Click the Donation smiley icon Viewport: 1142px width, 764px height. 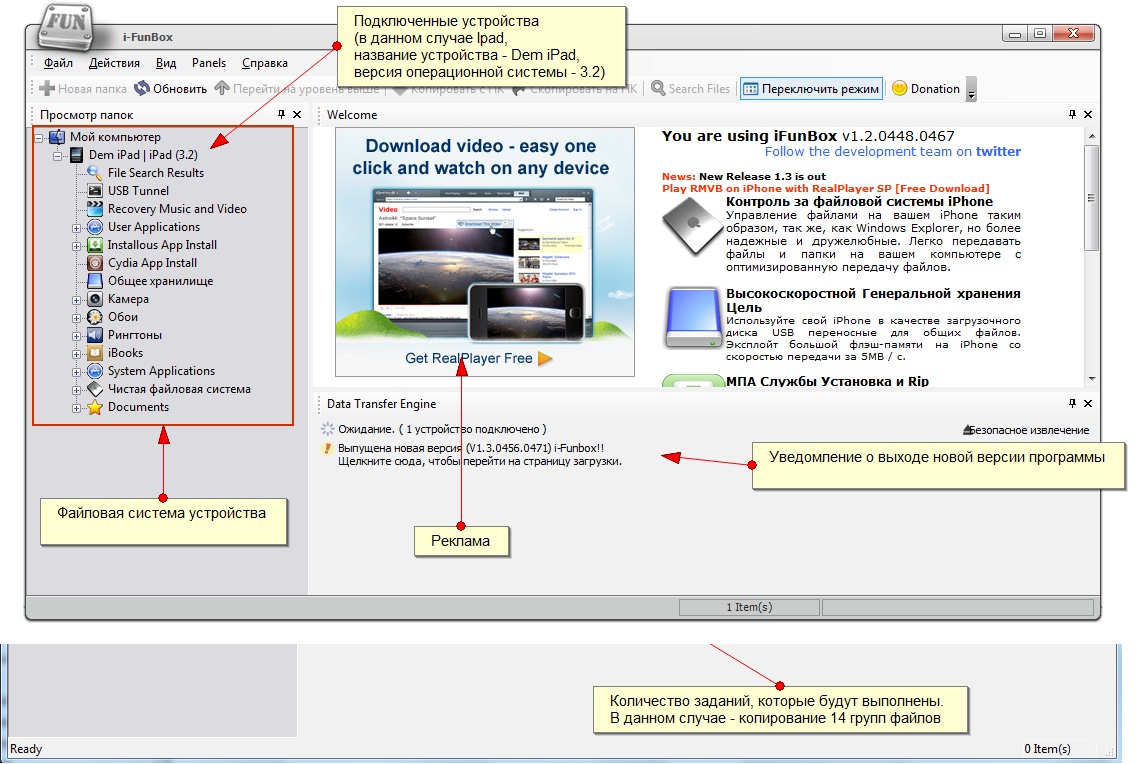899,88
